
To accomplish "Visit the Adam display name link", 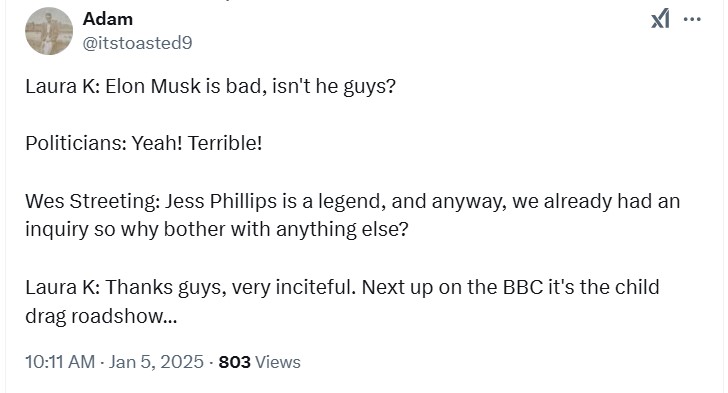I will [108, 19].
